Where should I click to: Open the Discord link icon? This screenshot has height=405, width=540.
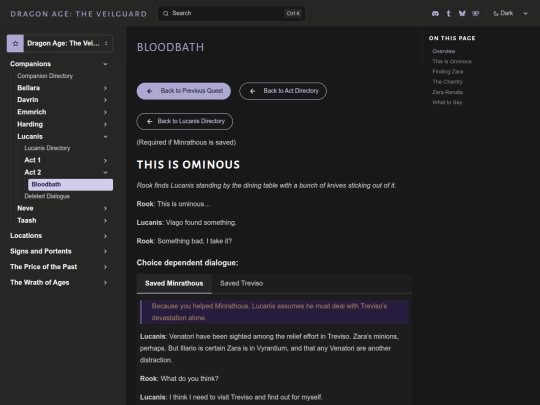(x=435, y=13)
